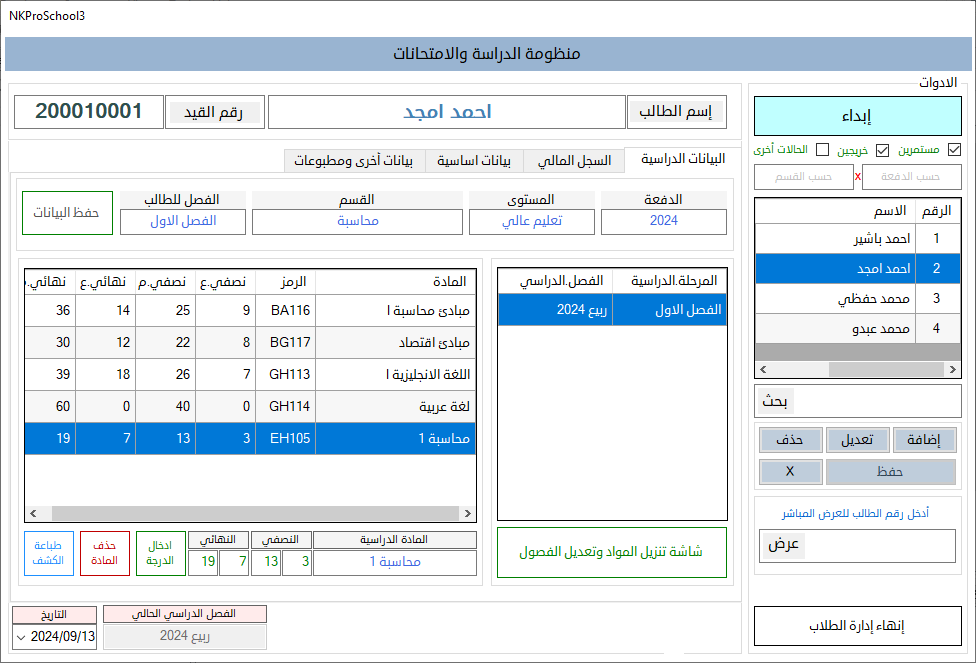The height and width of the screenshot is (663, 976).
Task: Open the date picker dropdown arrow
Action: [x=21, y=637]
